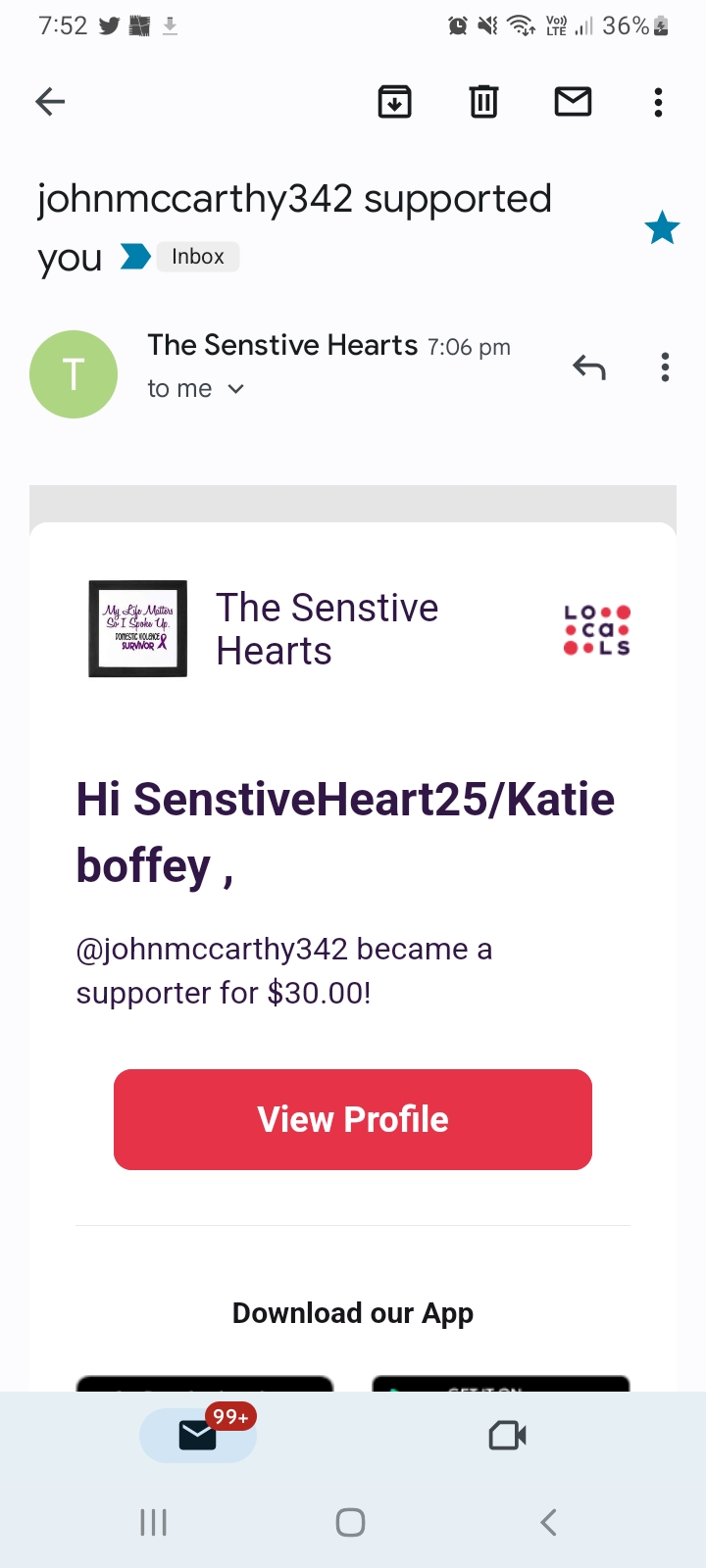Image resolution: width=706 pixels, height=1568 pixels.
Task: Reply to the email
Action: [589, 367]
